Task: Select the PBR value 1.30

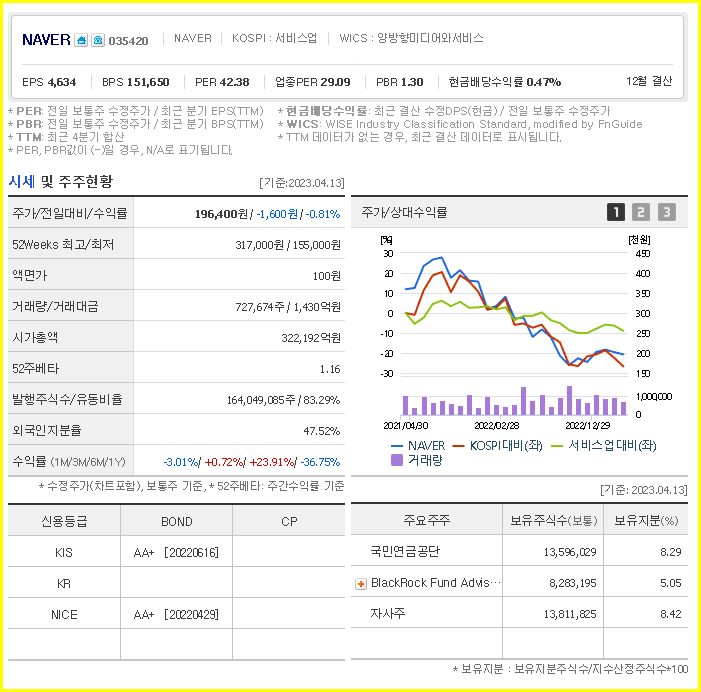Action: click(x=412, y=82)
